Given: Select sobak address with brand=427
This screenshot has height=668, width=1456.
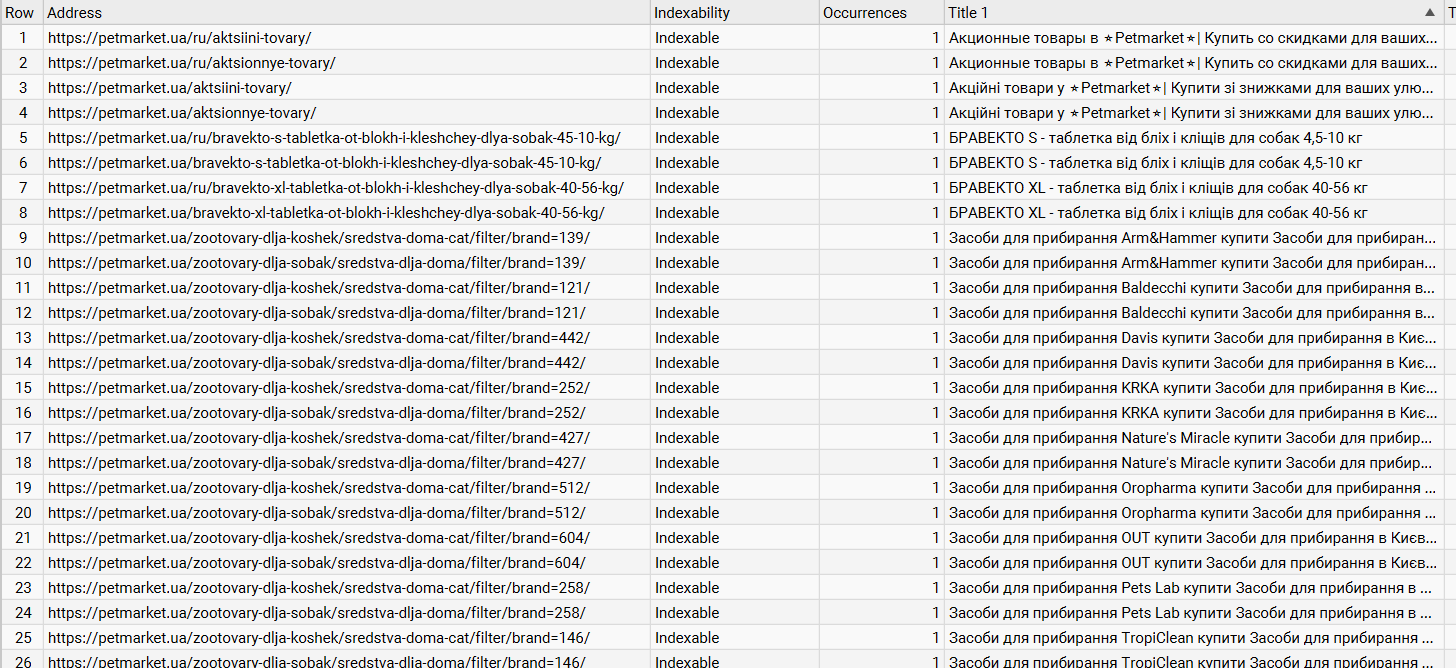Looking at the screenshot, I should pos(316,463).
